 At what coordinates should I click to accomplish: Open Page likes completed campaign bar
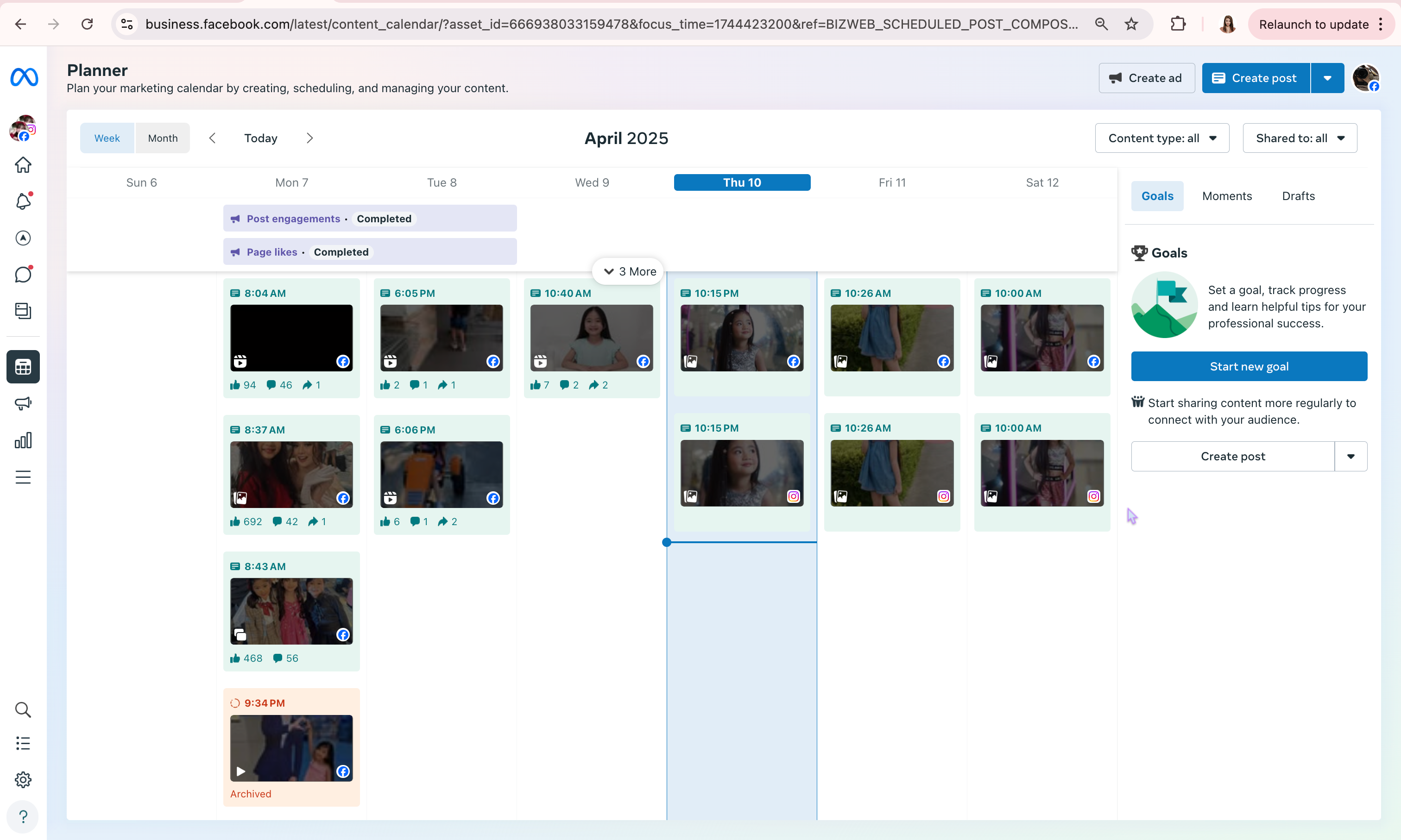click(370, 252)
